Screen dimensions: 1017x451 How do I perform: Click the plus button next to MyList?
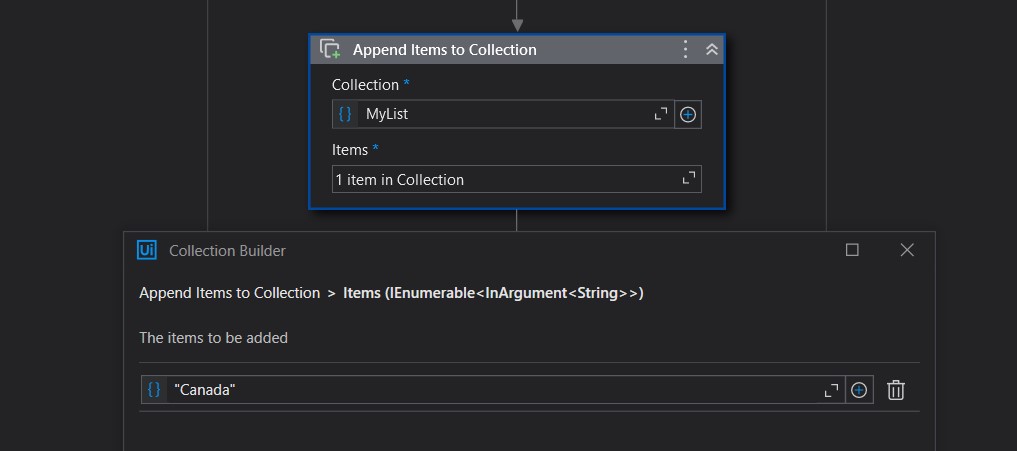[688, 115]
